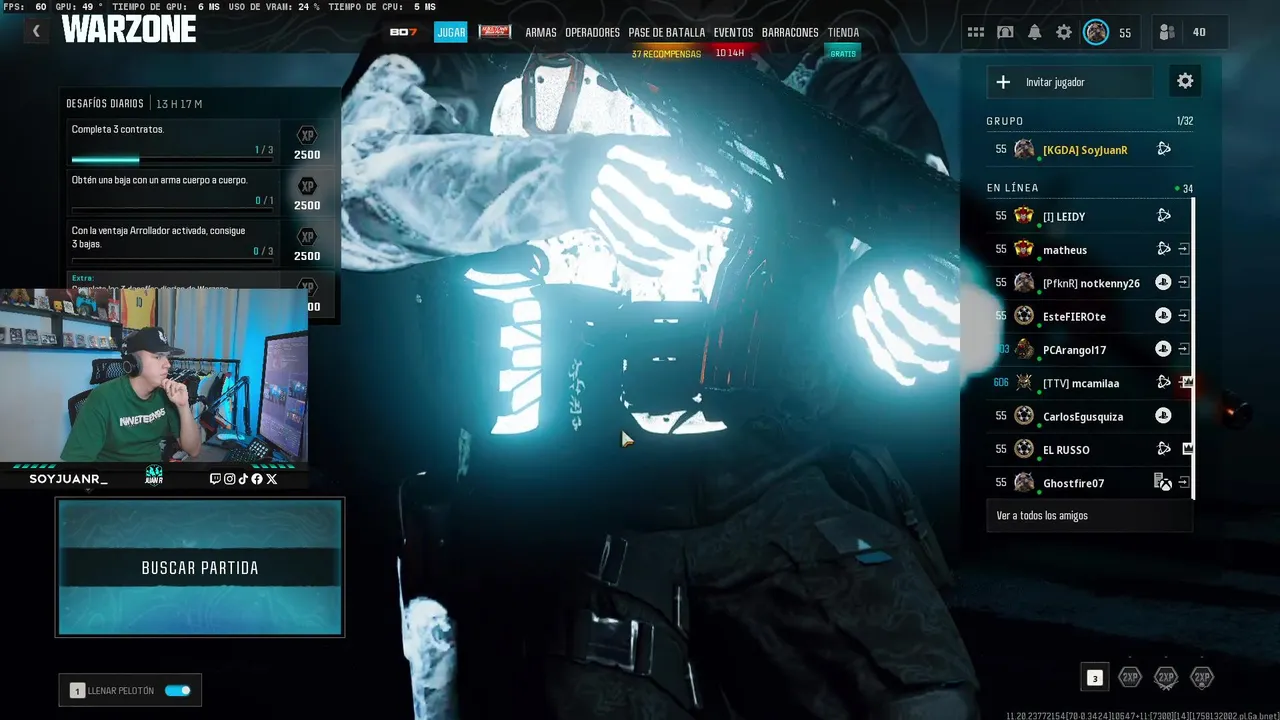Click XP badge of contracts challenge
Image resolution: width=1280 pixels, height=720 pixels.
coord(307,137)
